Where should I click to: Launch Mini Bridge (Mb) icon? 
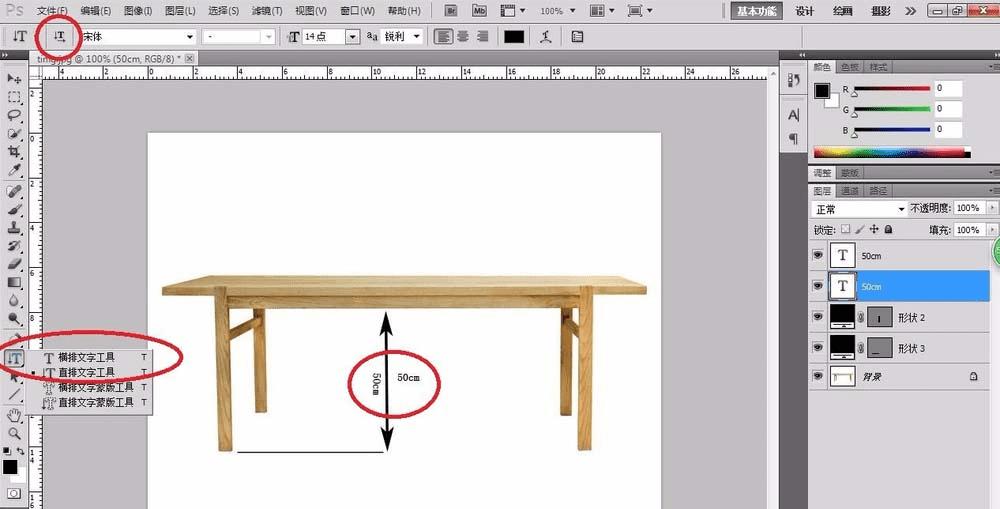[x=480, y=11]
